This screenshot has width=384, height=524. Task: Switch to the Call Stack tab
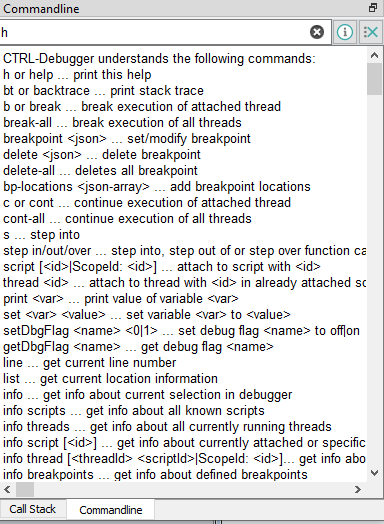[32, 509]
